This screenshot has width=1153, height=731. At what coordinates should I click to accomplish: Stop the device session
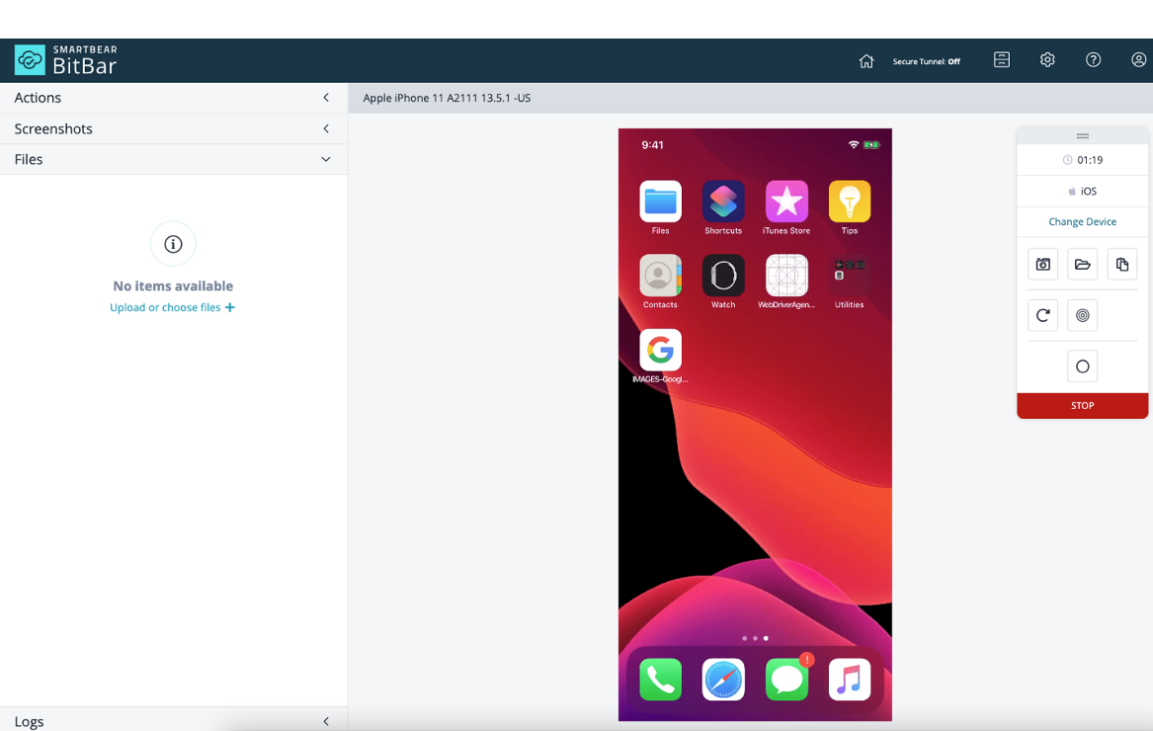[x=1082, y=405]
